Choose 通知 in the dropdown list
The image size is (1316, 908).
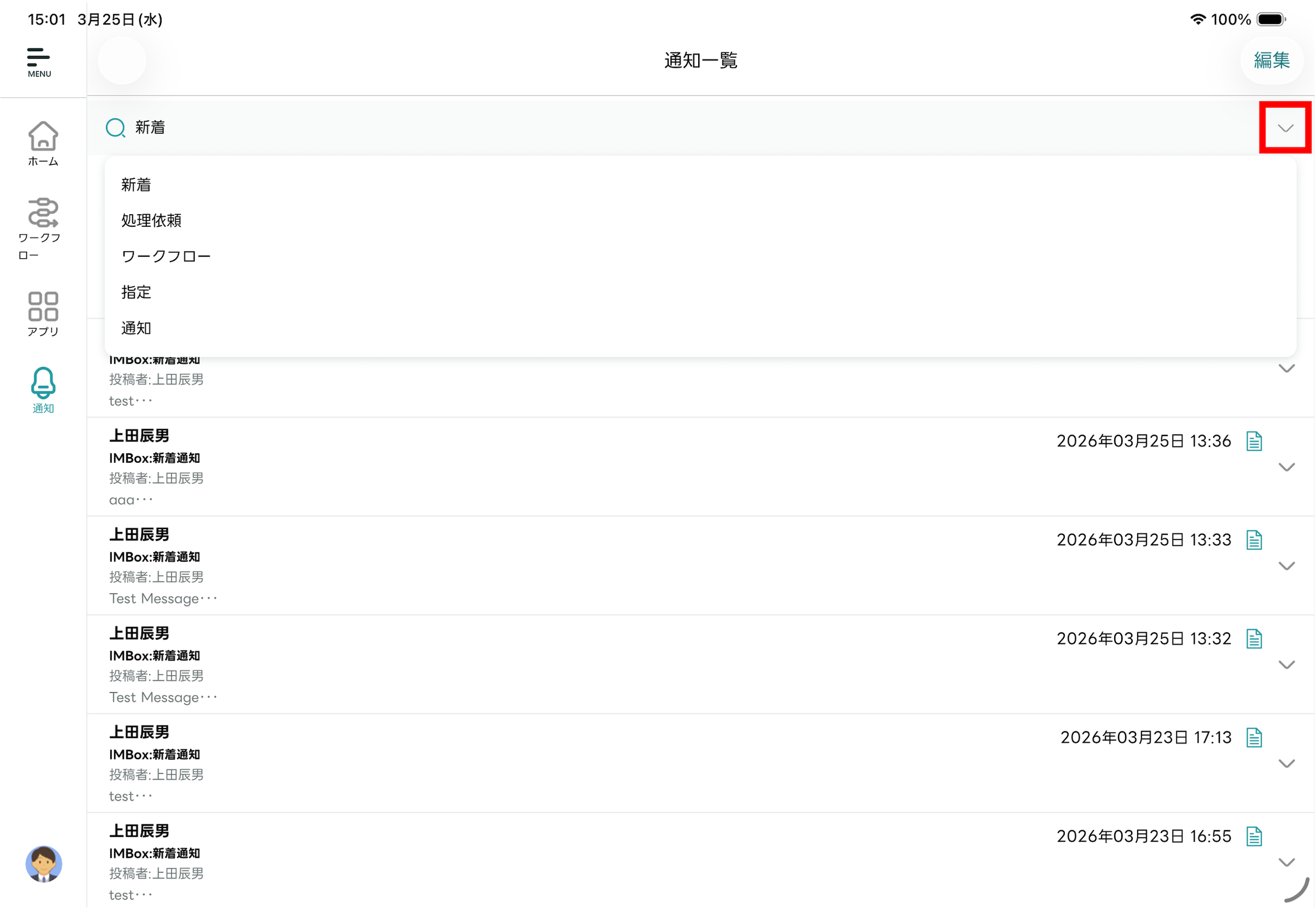(x=136, y=328)
